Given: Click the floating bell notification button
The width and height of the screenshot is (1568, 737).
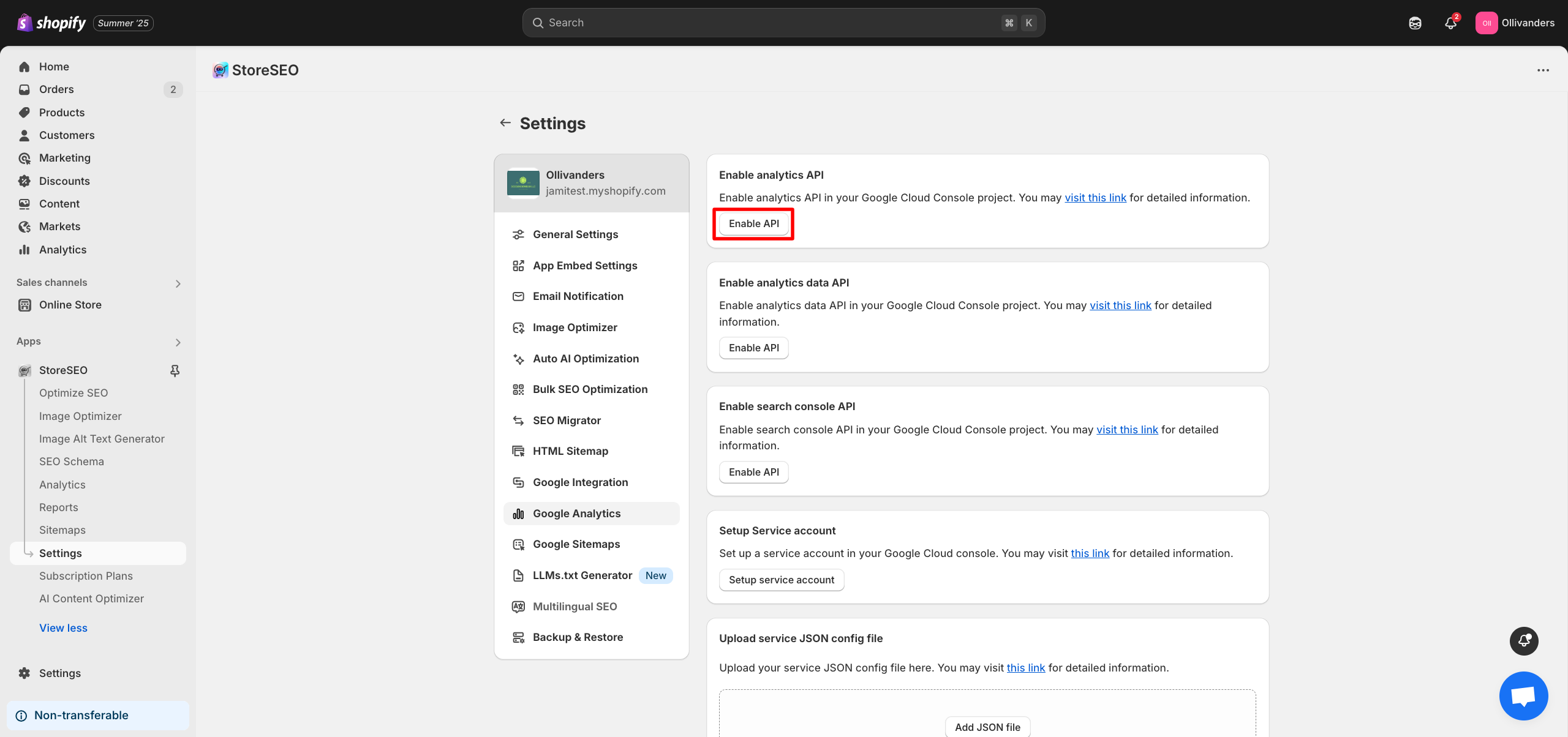Looking at the screenshot, I should coord(1524,641).
